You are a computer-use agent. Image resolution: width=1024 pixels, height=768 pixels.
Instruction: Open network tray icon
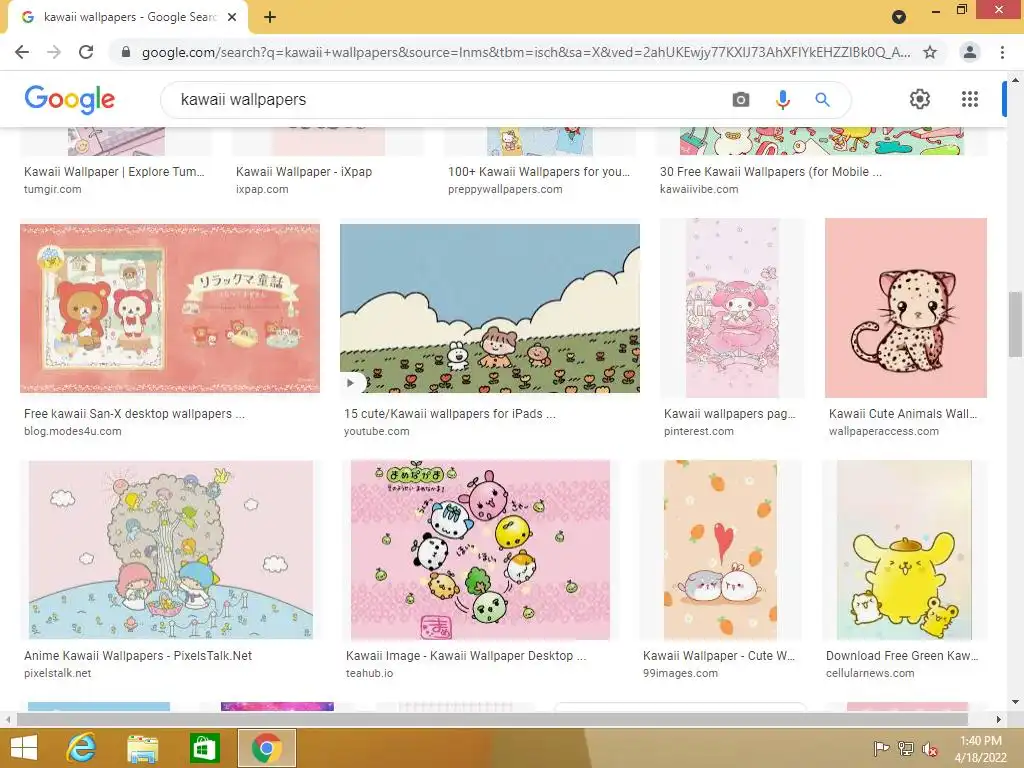tap(905, 748)
